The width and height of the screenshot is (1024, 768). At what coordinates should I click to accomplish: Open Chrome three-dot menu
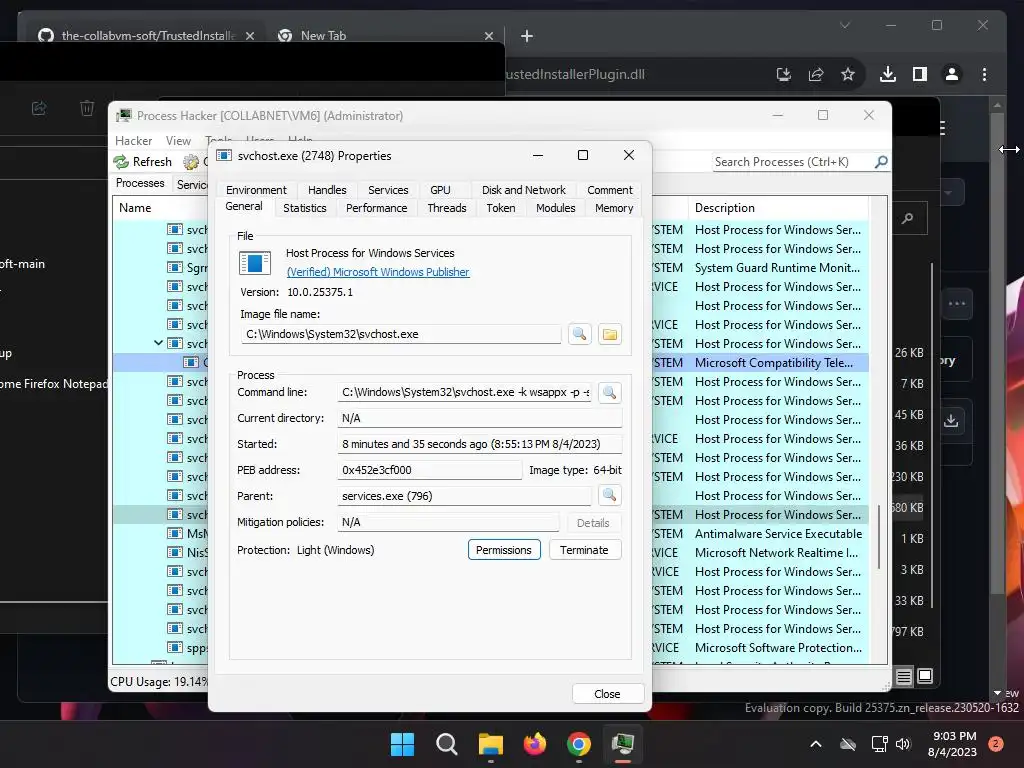tap(984, 74)
